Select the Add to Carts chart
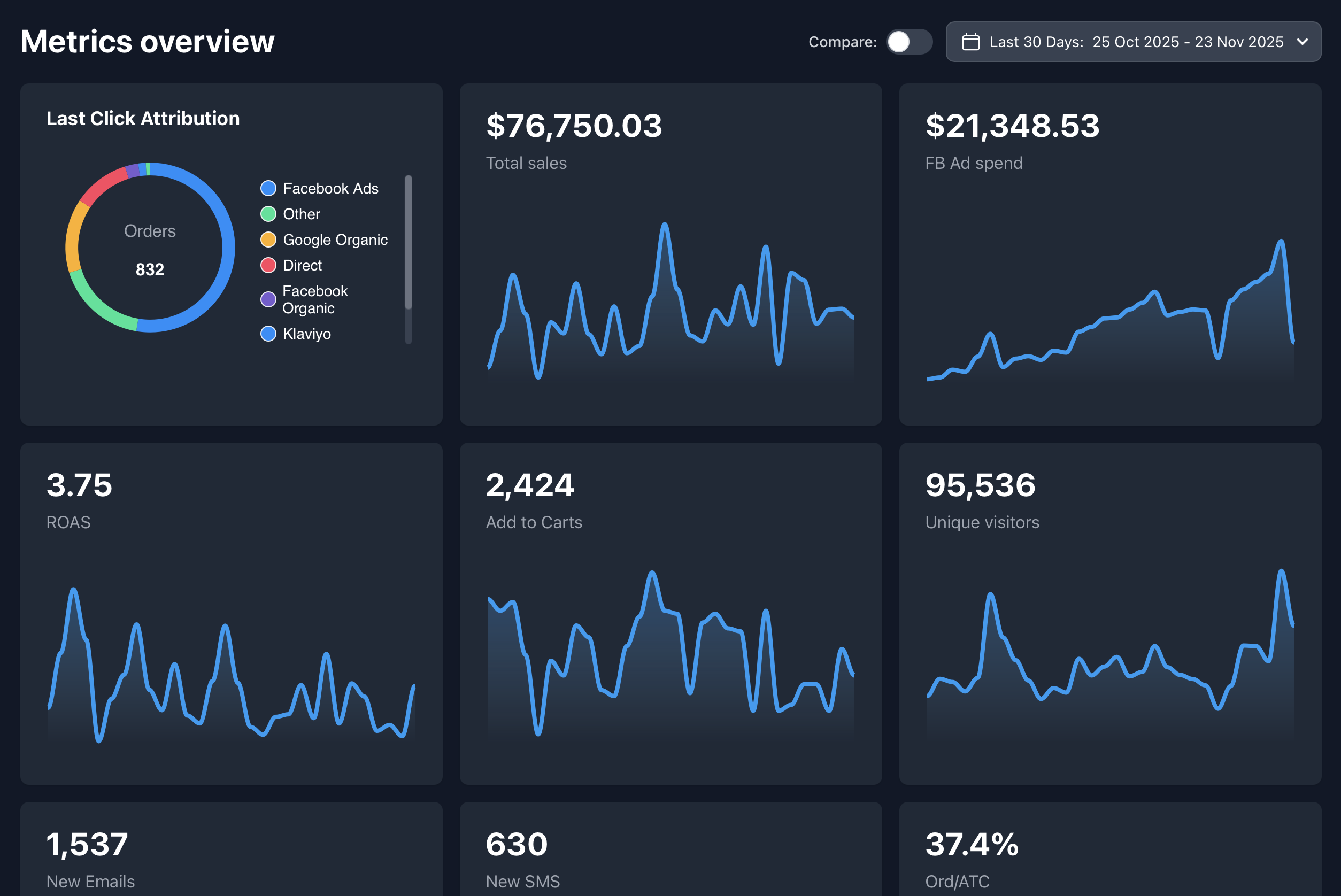Viewport: 1341px width, 896px height. point(670,652)
